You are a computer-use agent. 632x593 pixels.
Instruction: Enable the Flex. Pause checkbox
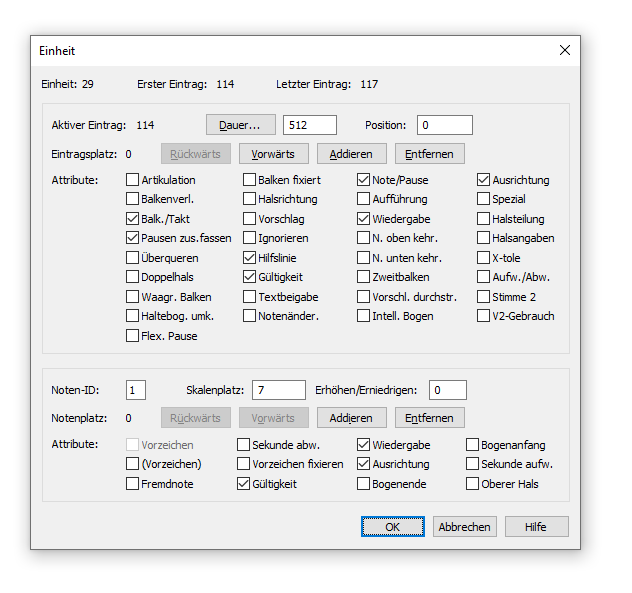pyautogui.click(x=132, y=336)
